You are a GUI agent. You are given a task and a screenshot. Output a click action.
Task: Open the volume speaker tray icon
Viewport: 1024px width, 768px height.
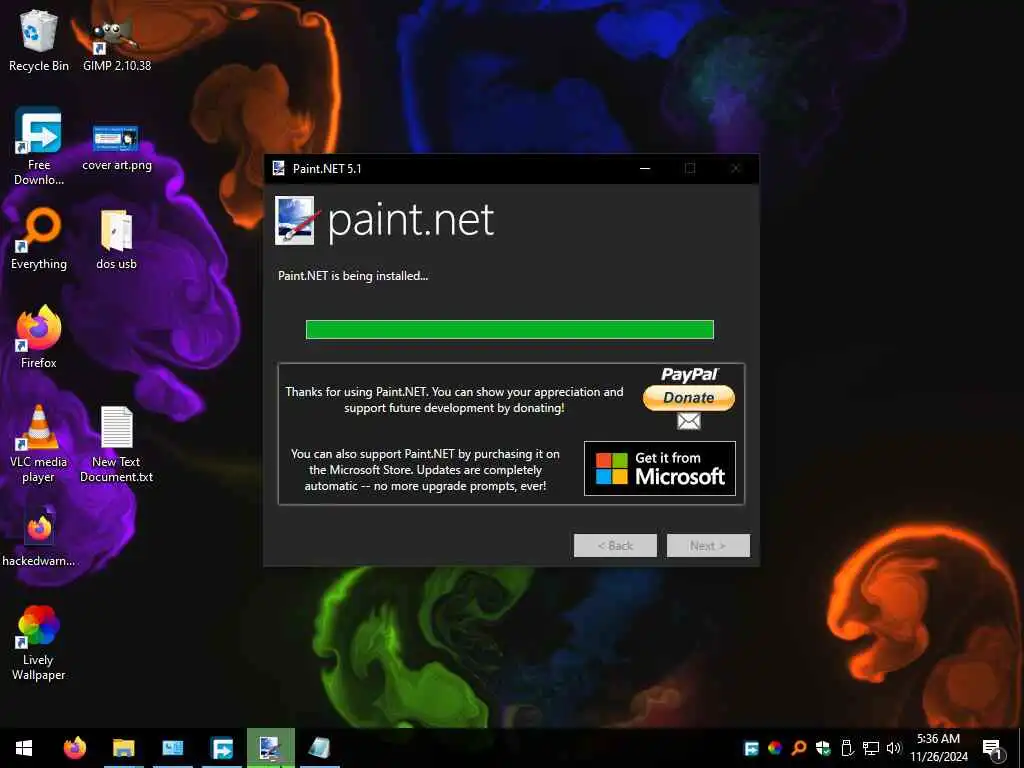click(894, 748)
